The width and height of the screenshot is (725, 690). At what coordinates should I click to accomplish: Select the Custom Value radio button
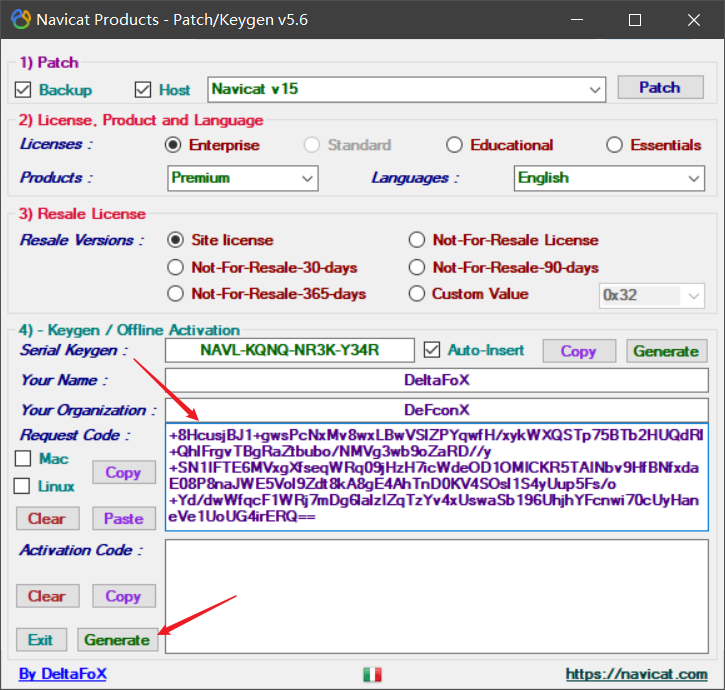point(417,294)
